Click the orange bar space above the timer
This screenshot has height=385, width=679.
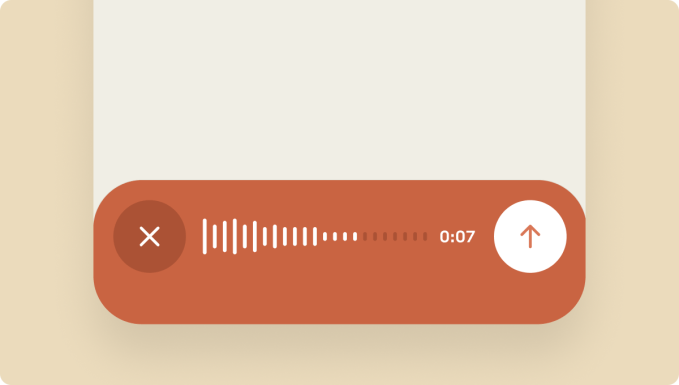457,206
